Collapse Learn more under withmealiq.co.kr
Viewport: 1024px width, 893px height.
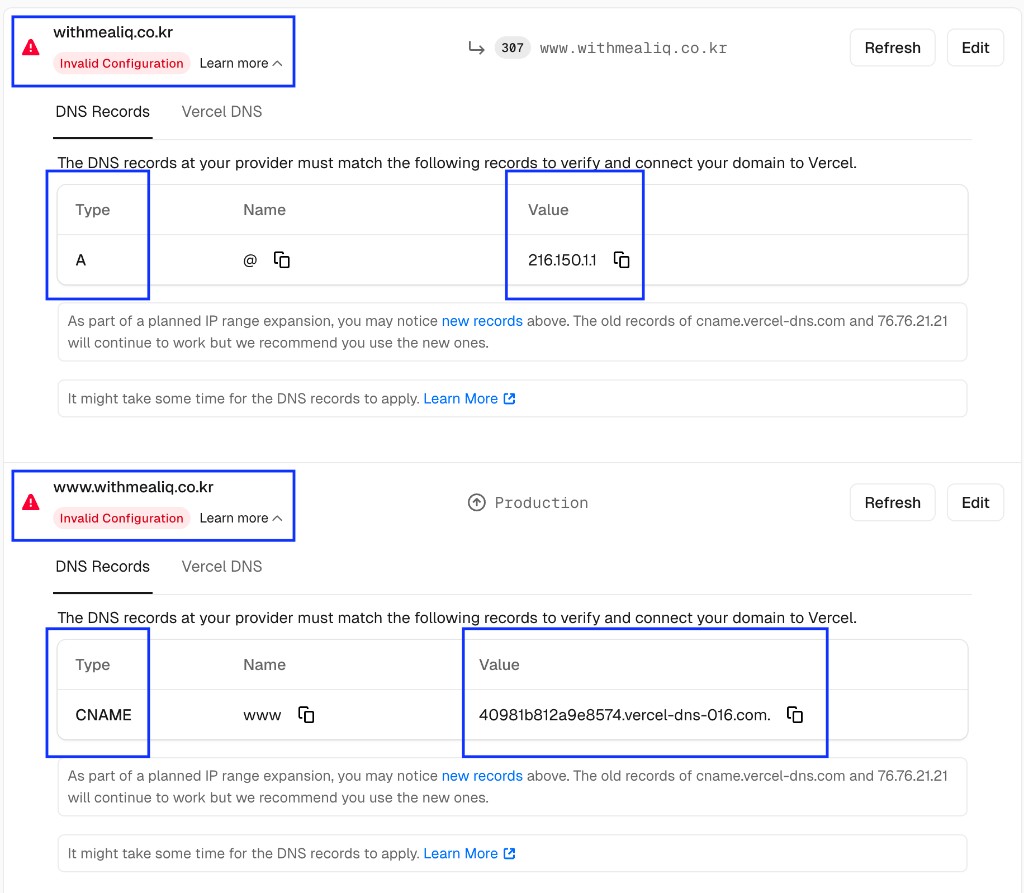240,63
